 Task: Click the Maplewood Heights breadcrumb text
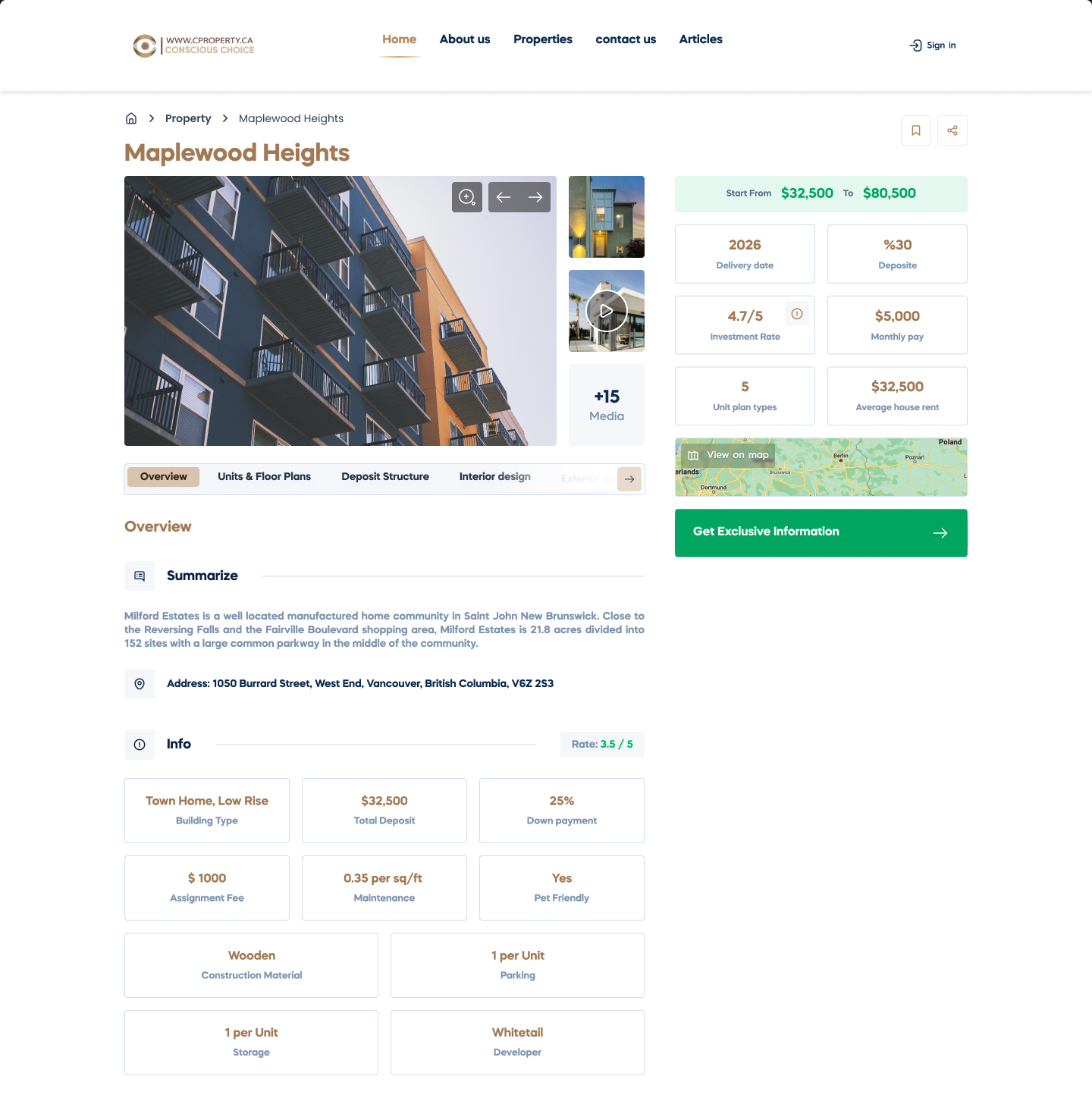point(291,118)
